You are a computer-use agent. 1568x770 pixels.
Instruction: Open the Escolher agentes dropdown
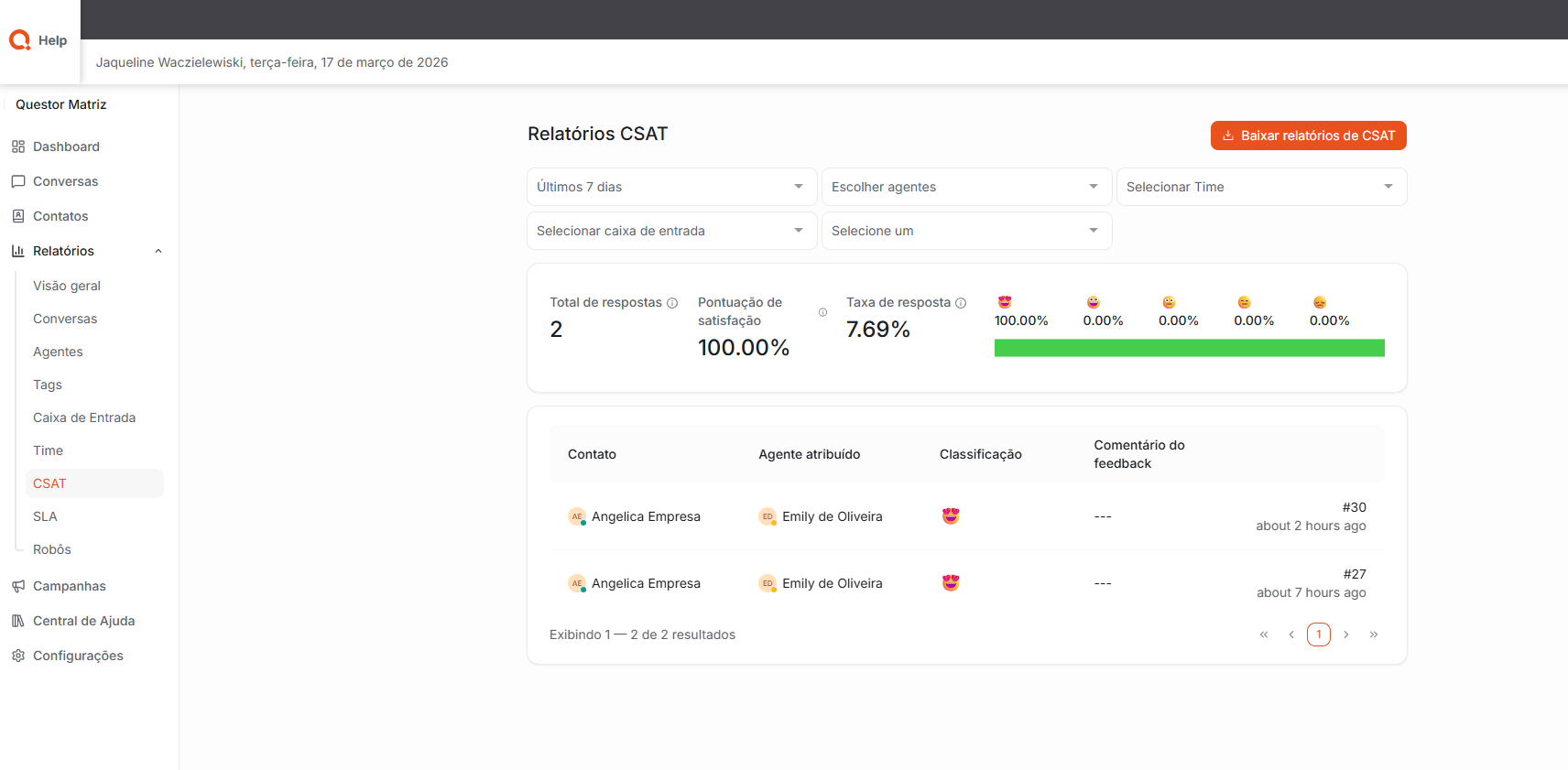[x=966, y=187]
